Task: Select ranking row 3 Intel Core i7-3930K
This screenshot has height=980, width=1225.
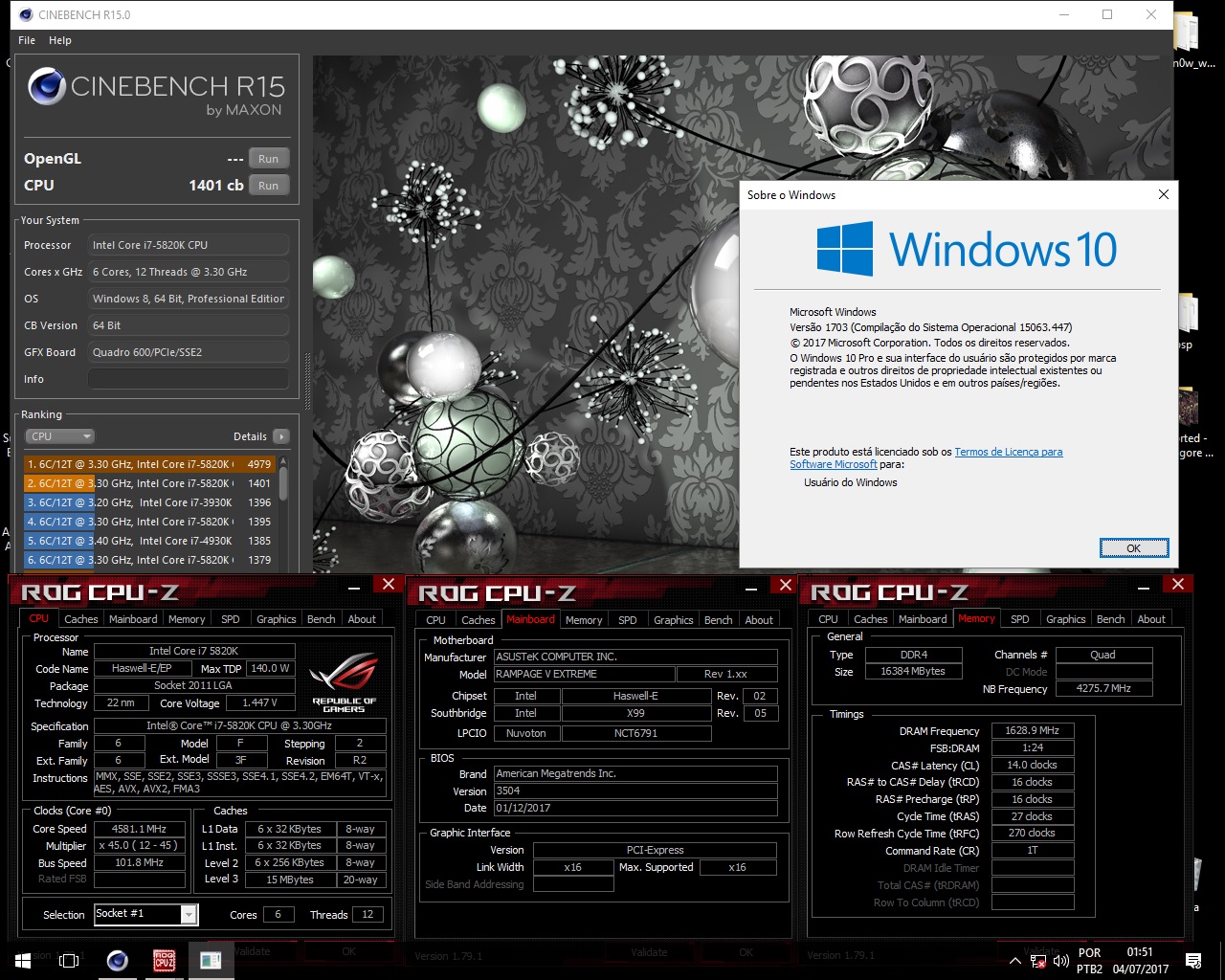Action: point(149,502)
